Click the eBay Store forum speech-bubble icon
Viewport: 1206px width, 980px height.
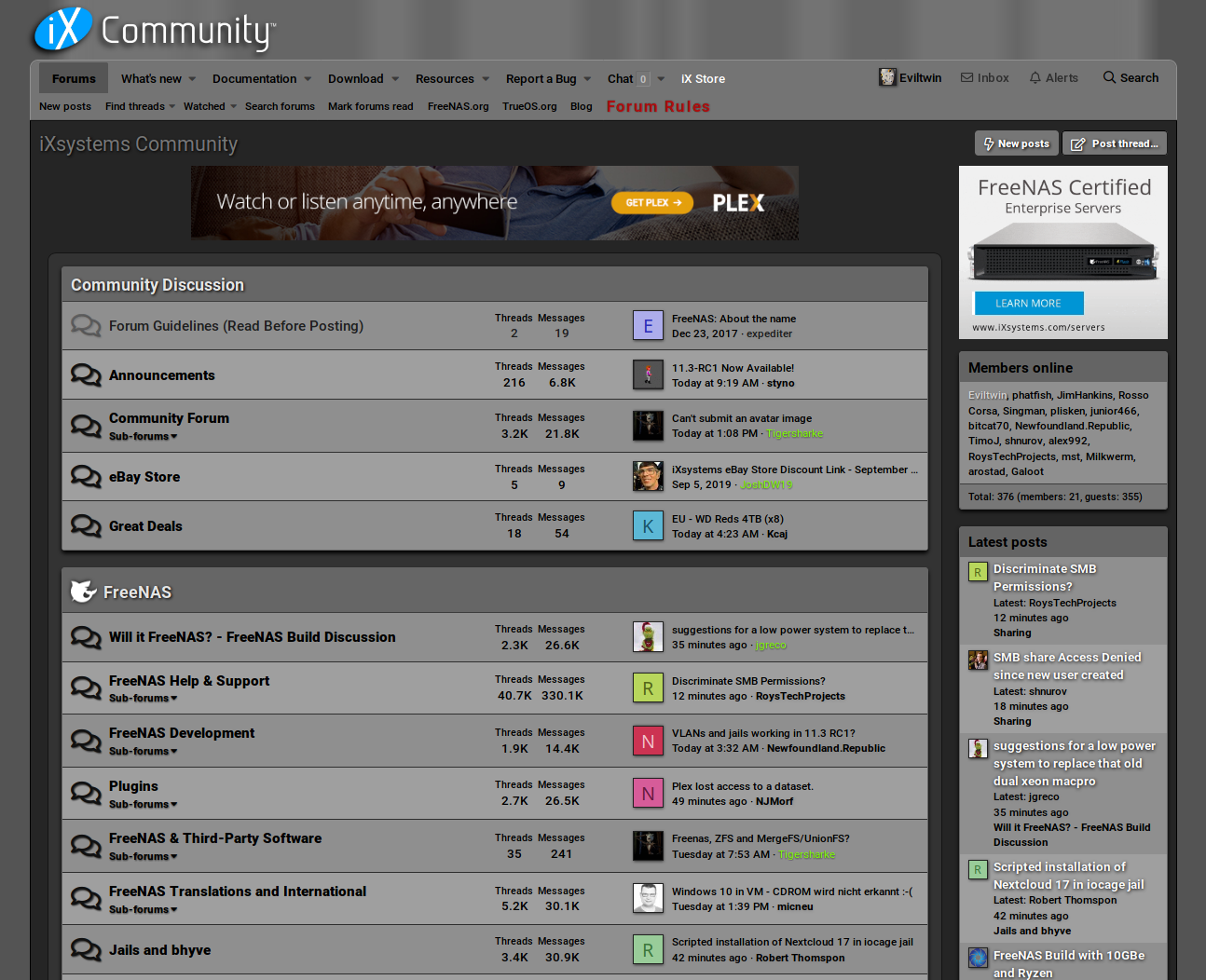86,477
